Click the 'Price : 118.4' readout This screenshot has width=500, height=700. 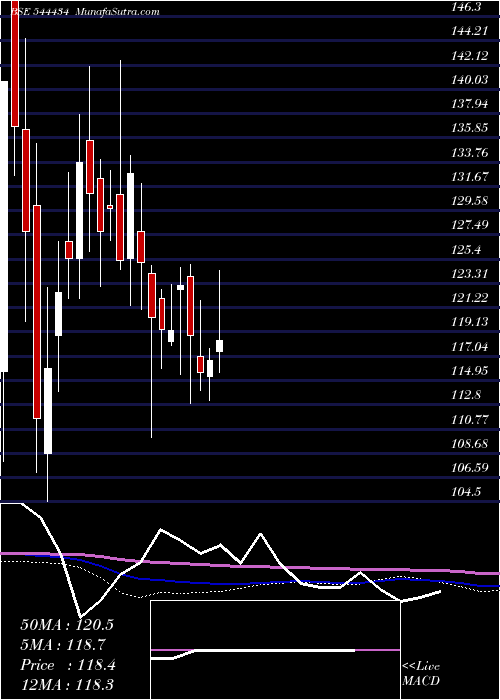[x=68, y=665]
